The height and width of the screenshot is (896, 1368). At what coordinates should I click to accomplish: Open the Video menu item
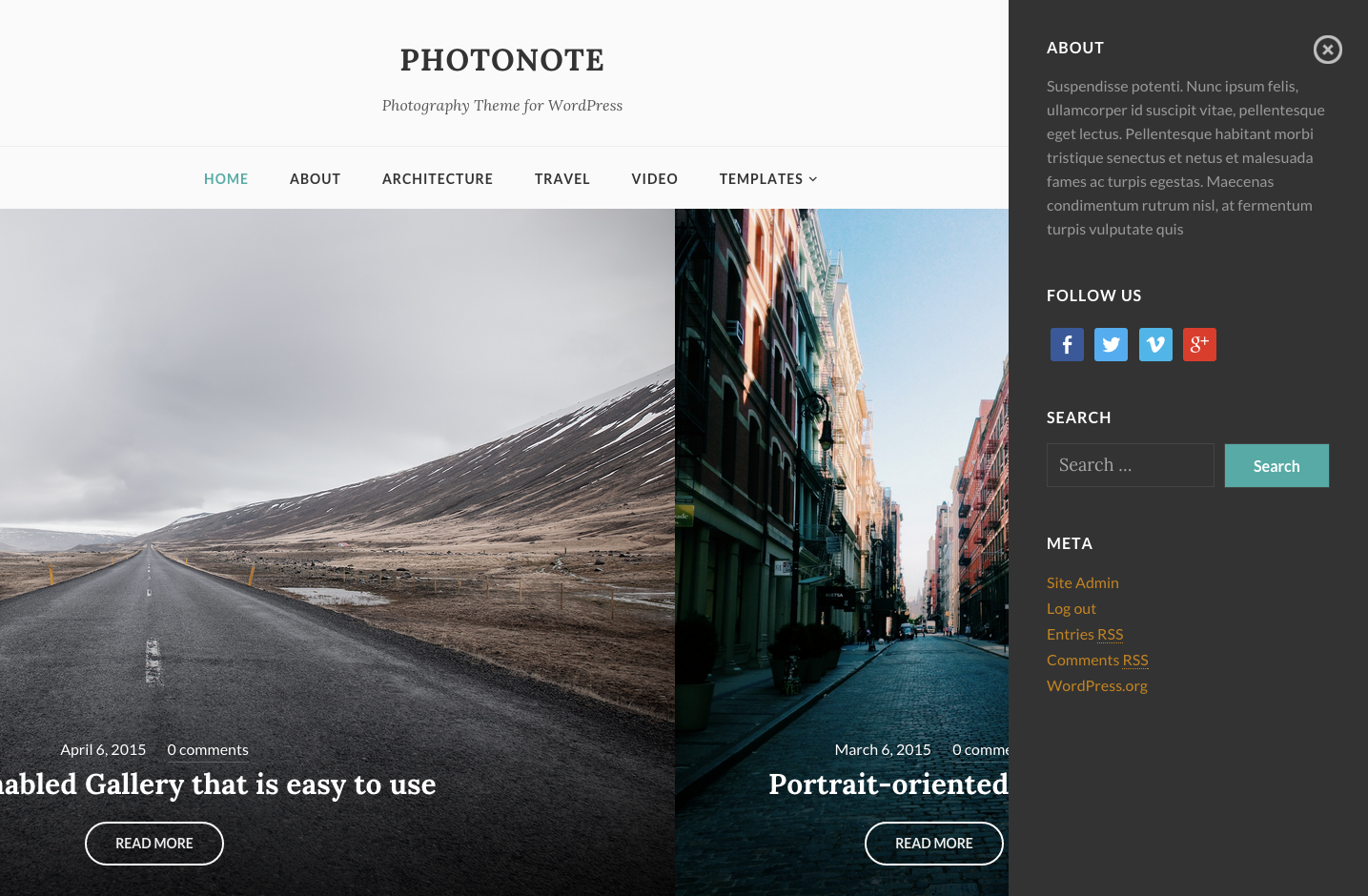click(x=655, y=179)
